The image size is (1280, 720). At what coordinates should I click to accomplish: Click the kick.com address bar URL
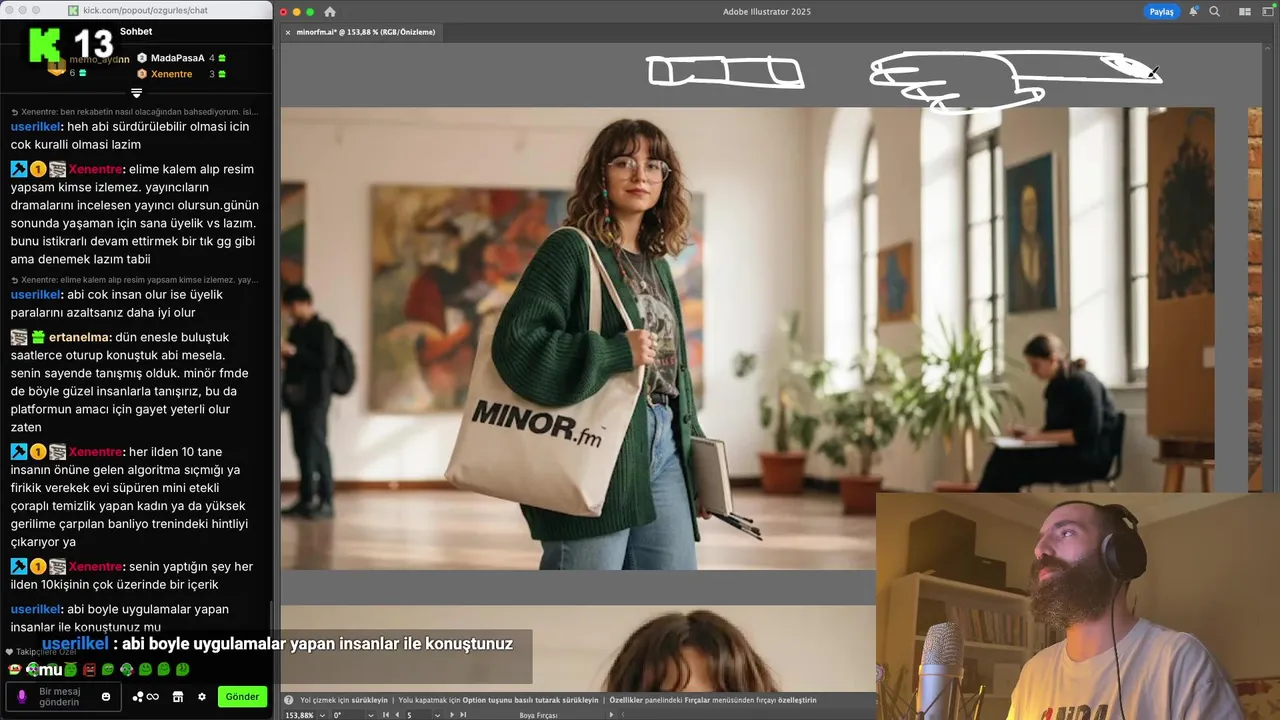145,10
